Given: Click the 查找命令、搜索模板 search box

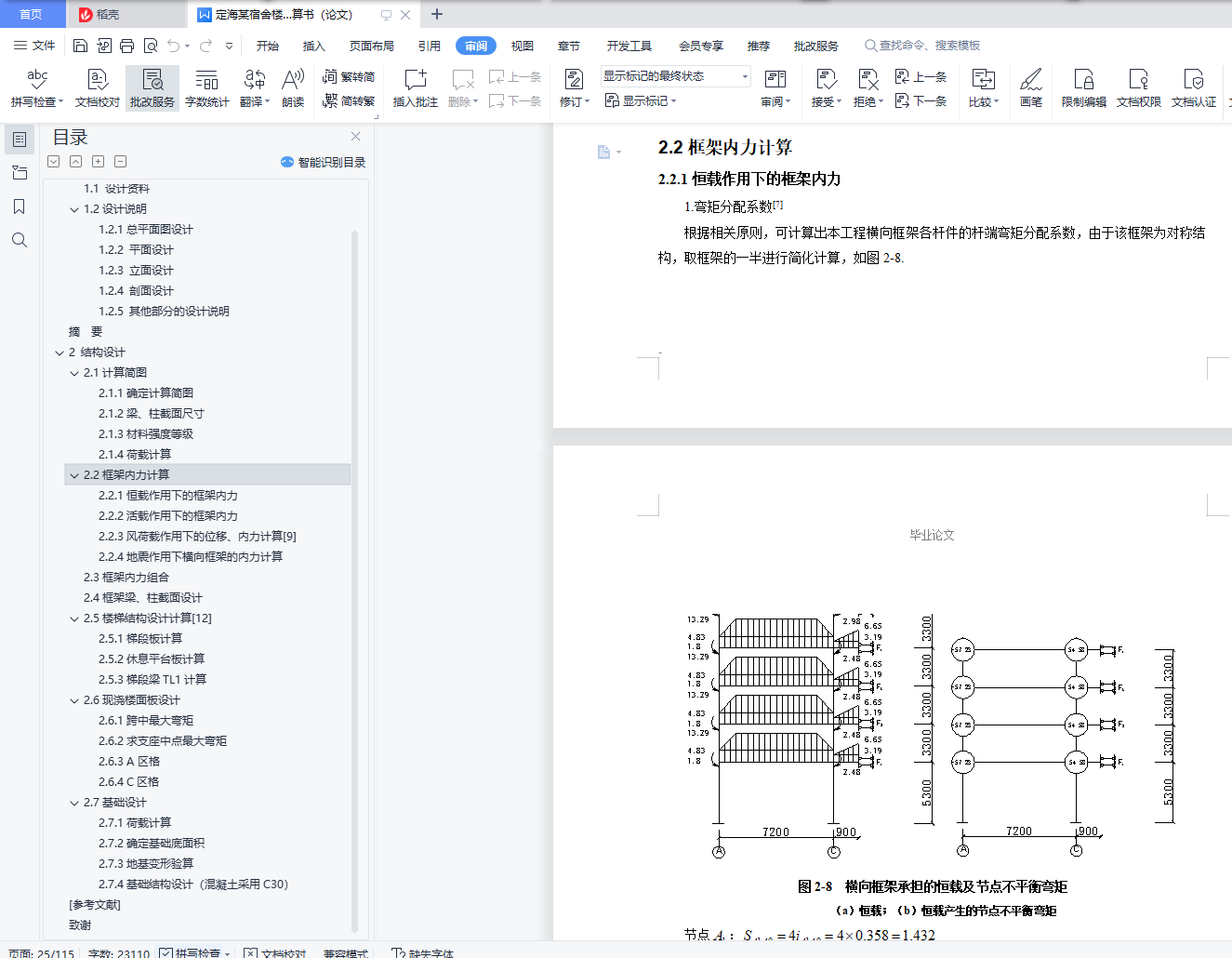Looking at the screenshot, I should (922, 46).
